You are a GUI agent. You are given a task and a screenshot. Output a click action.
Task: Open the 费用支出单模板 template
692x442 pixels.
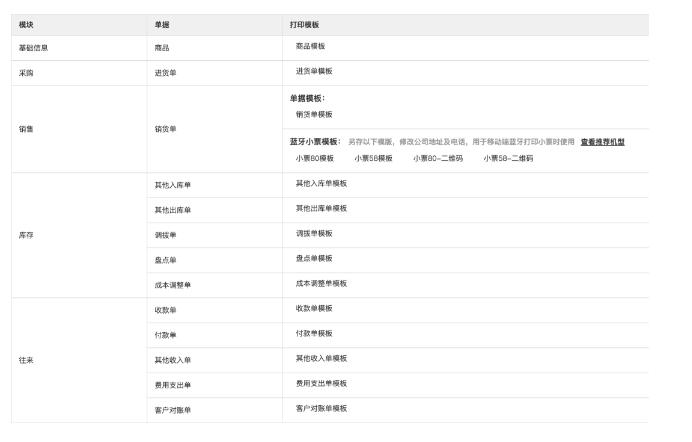point(320,383)
